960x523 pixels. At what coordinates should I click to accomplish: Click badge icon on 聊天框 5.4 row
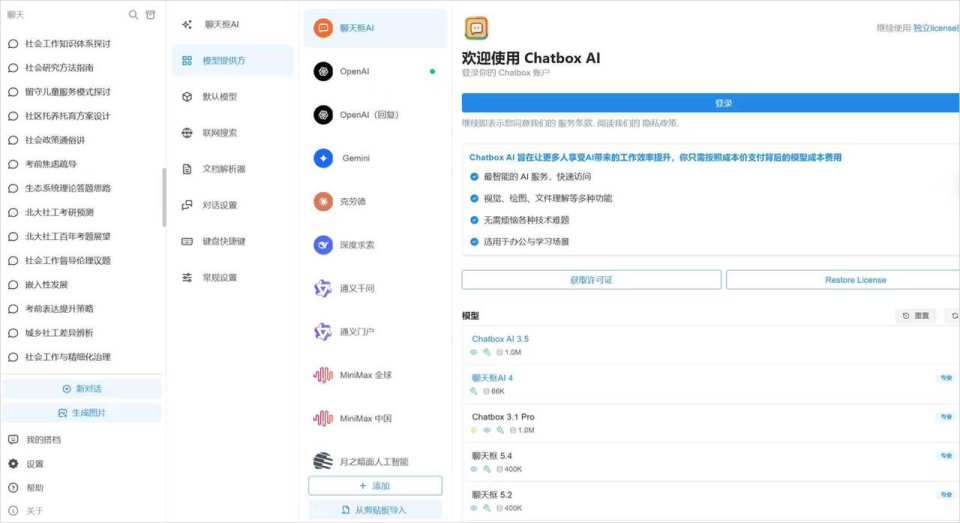[x=947, y=456]
